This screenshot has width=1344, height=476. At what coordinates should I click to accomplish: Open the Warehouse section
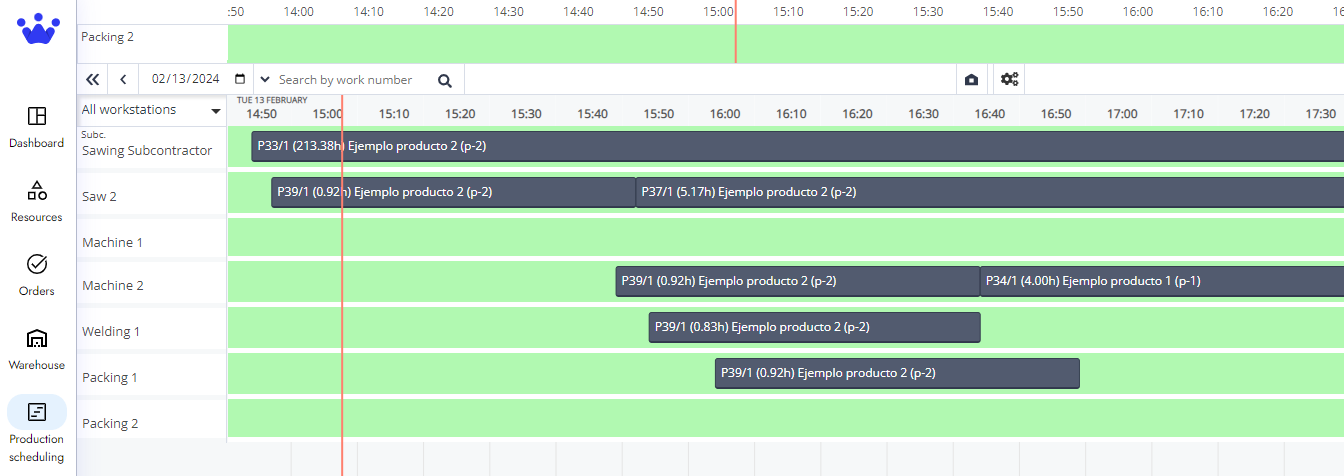click(37, 348)
